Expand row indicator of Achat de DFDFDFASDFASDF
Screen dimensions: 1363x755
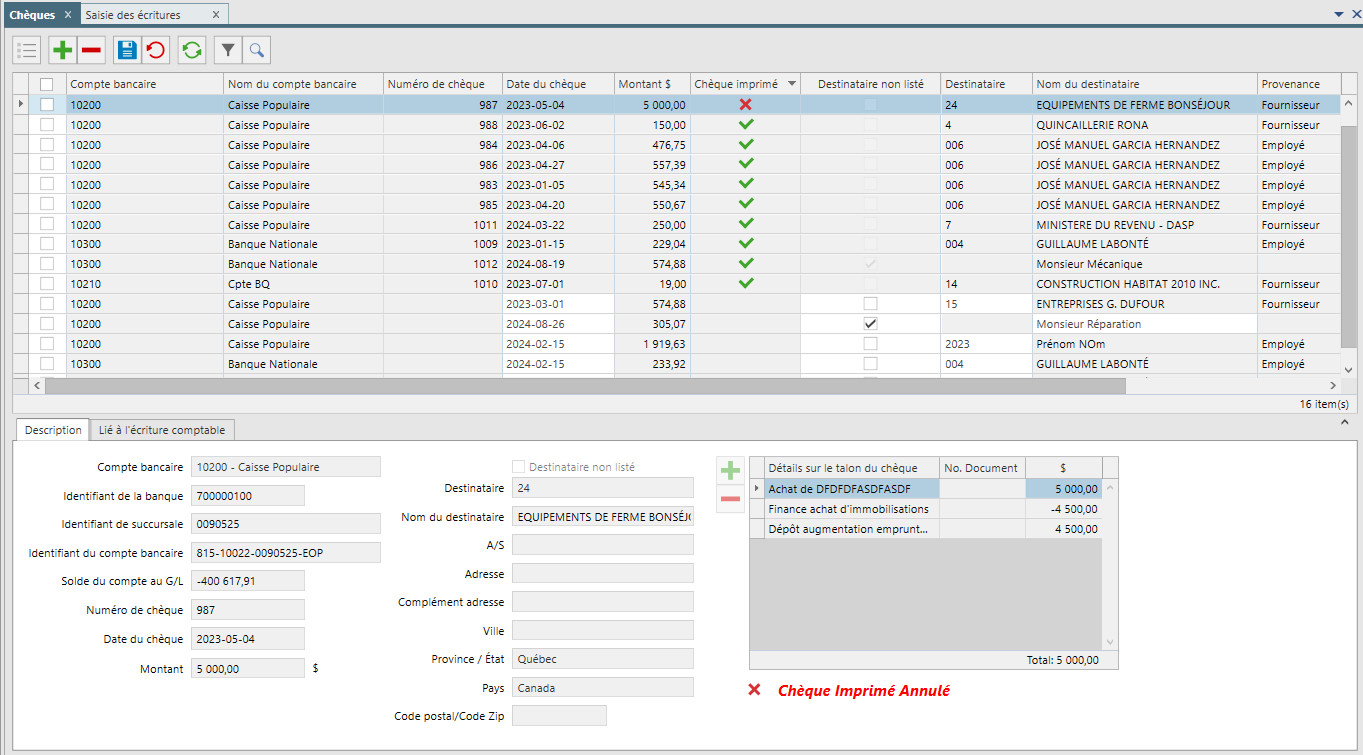tap(757, 489)
